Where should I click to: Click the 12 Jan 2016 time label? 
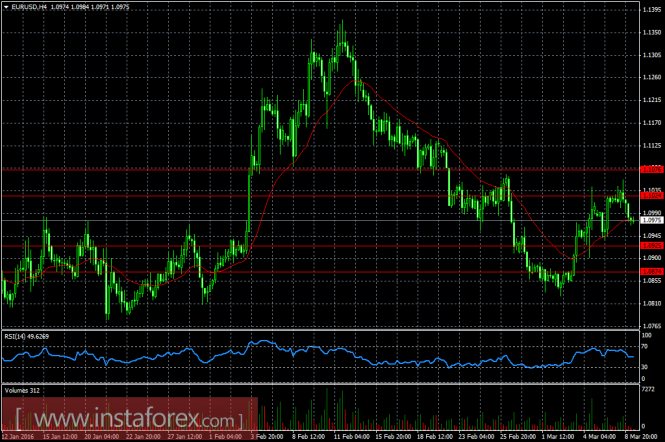coord(18,436)
